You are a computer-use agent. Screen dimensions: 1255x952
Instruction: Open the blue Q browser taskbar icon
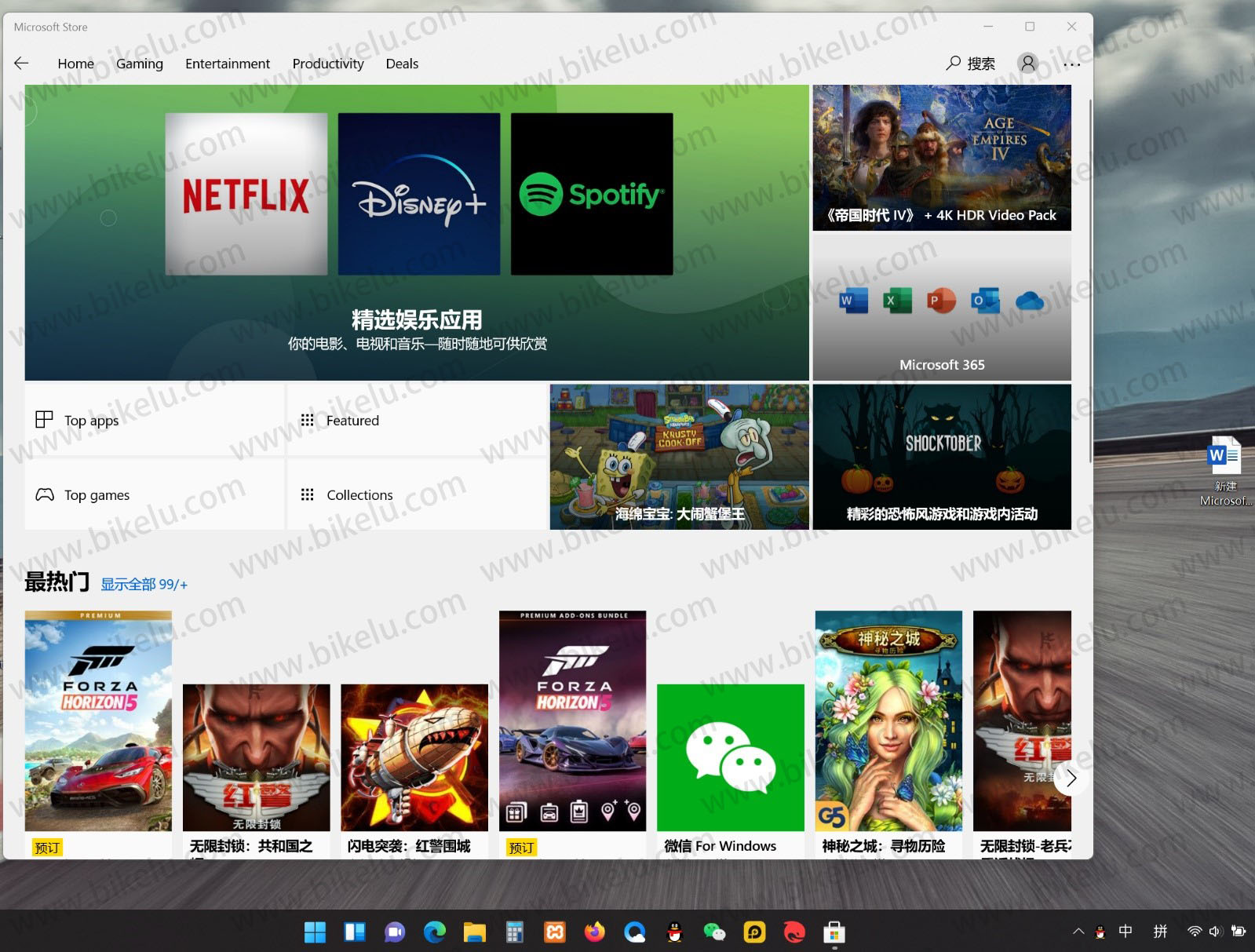click(635, 932)
